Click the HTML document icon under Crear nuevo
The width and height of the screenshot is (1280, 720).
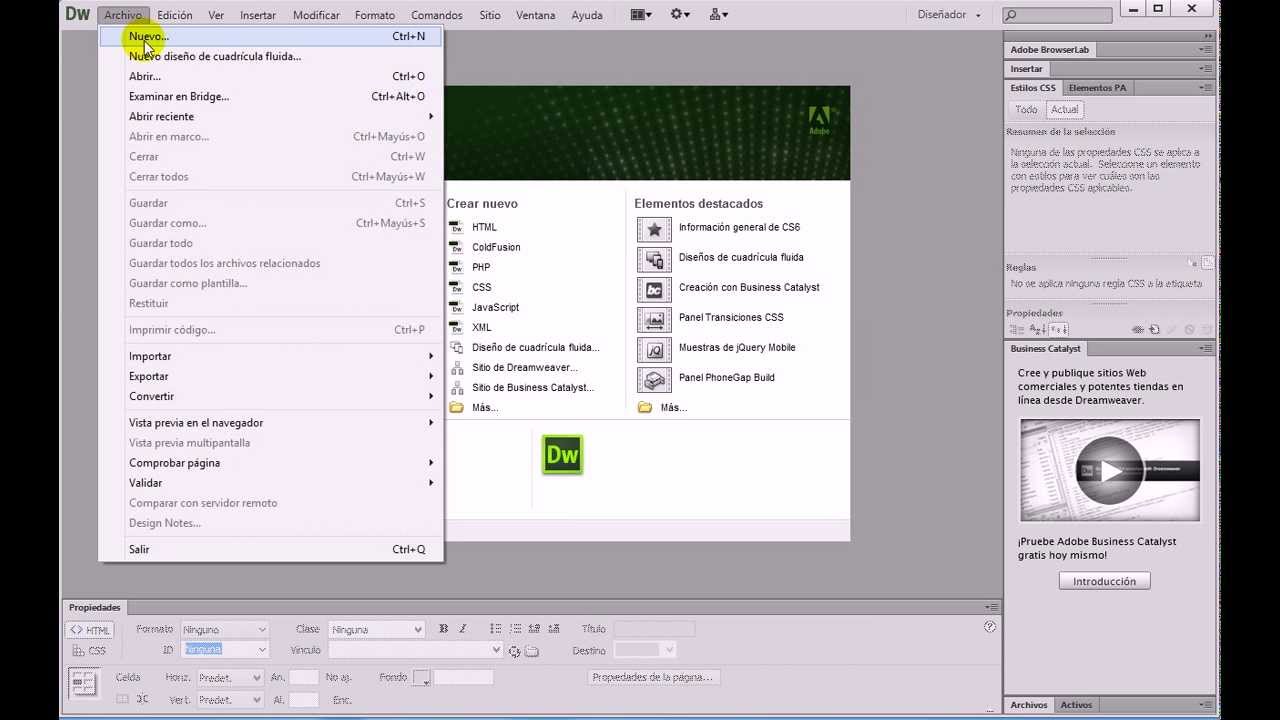(x=456, y=227)
